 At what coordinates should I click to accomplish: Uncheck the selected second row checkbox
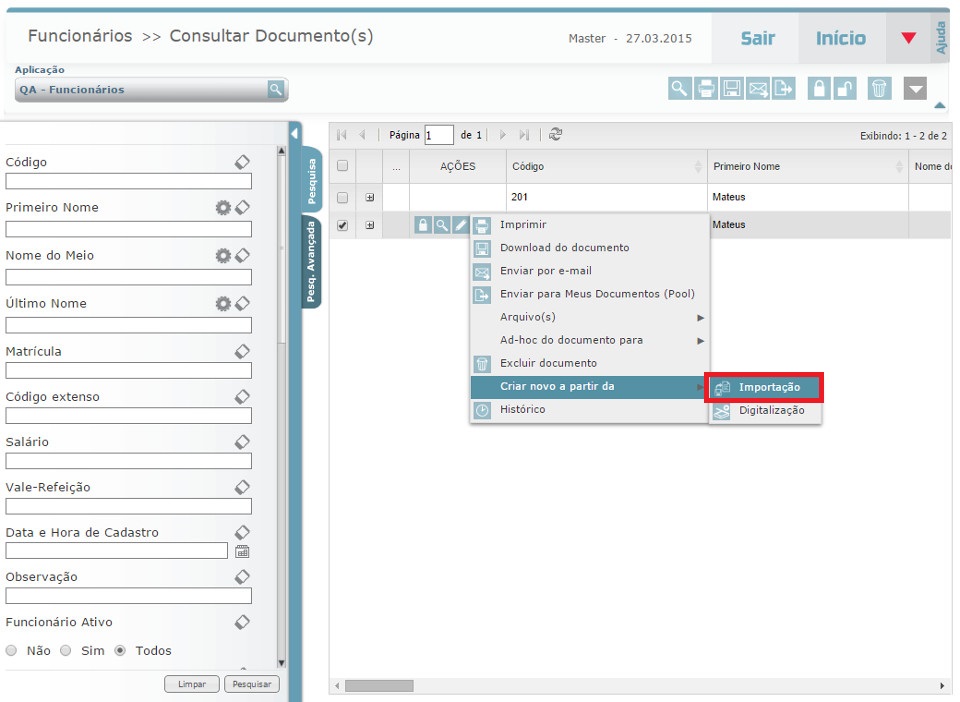click(343, 226)
